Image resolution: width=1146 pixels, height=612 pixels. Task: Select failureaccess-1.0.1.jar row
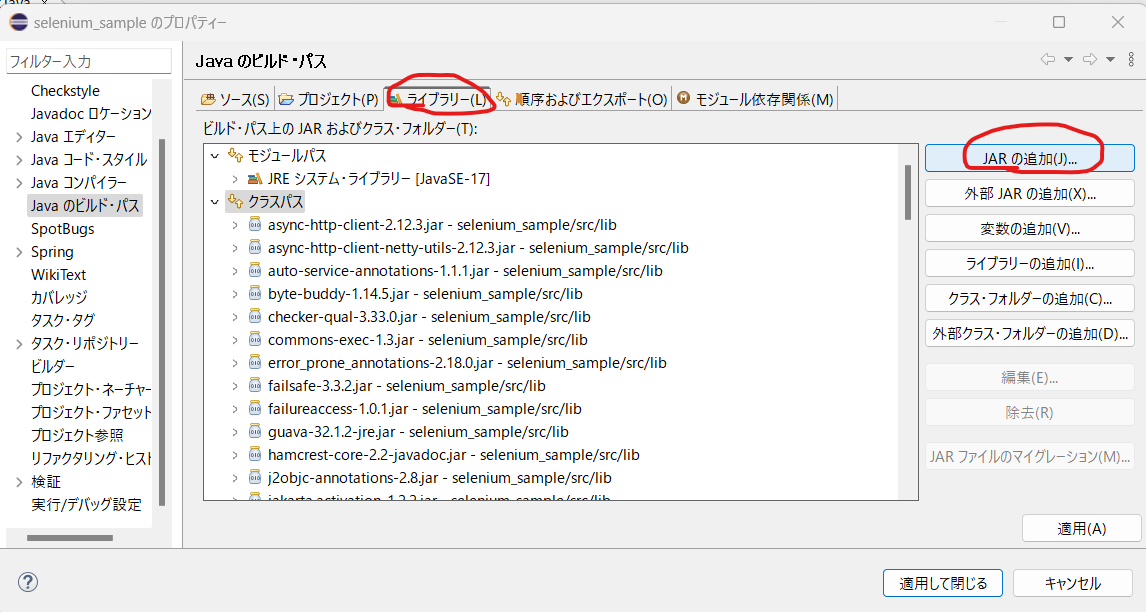425,409
